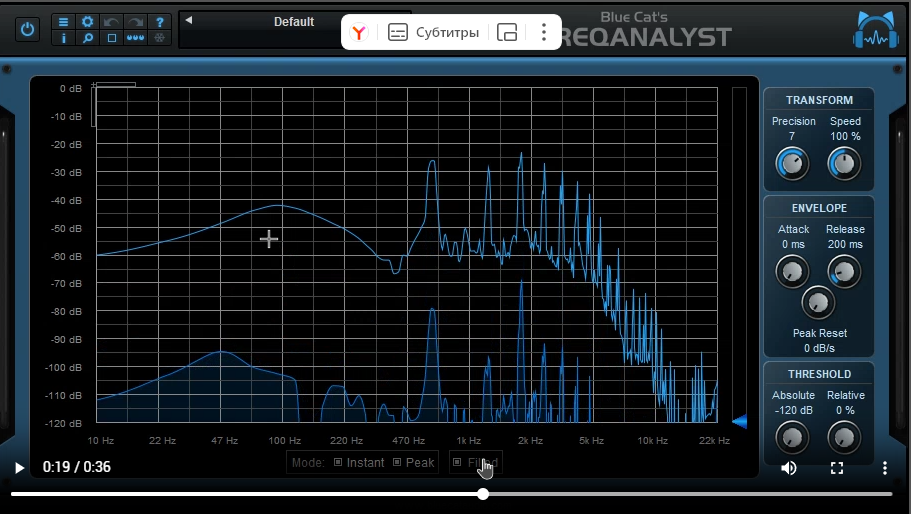
Task: Click the Release value 200 ms
Action: 845,245
